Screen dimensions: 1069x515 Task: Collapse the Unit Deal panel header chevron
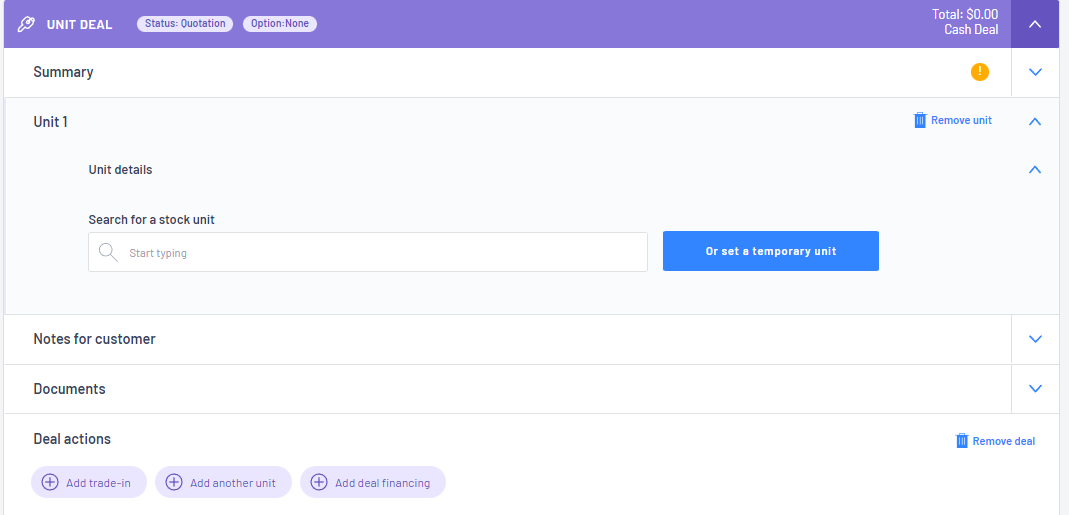click(1035, 25)
